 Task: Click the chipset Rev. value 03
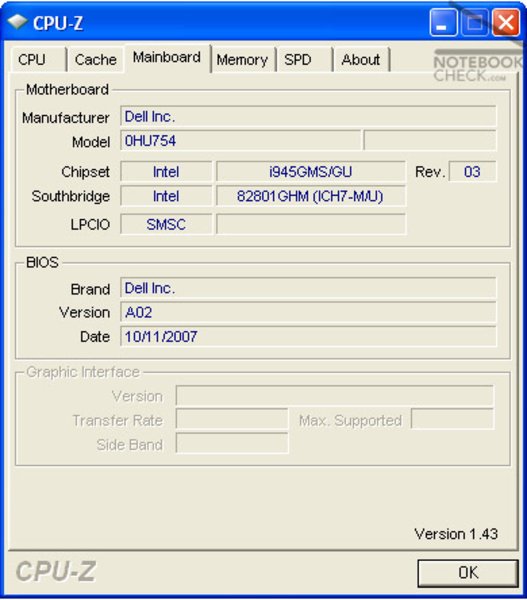472,171
